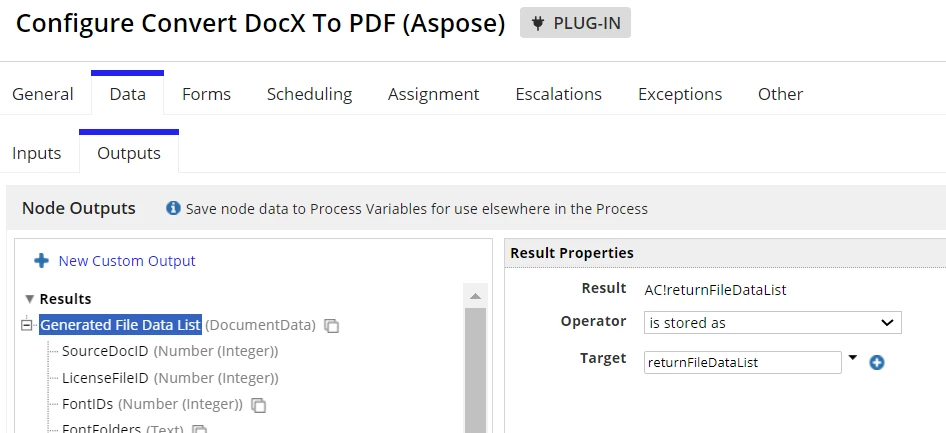Collapse the Generated File Data List tree node

pos(26,325)
